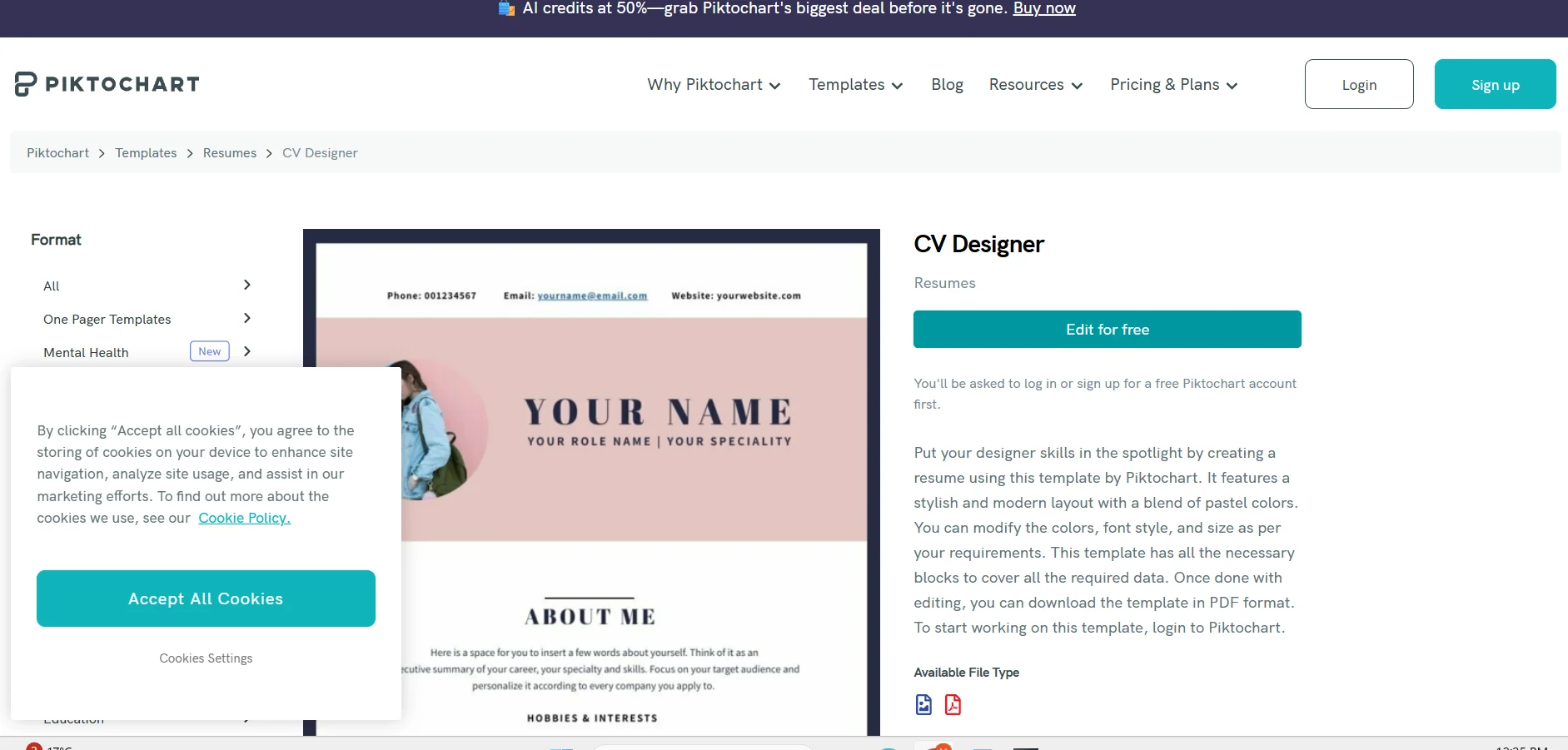Click the gift icon in the promo banner
This screenshot has height=750, width=1568.
pos(506,8)
